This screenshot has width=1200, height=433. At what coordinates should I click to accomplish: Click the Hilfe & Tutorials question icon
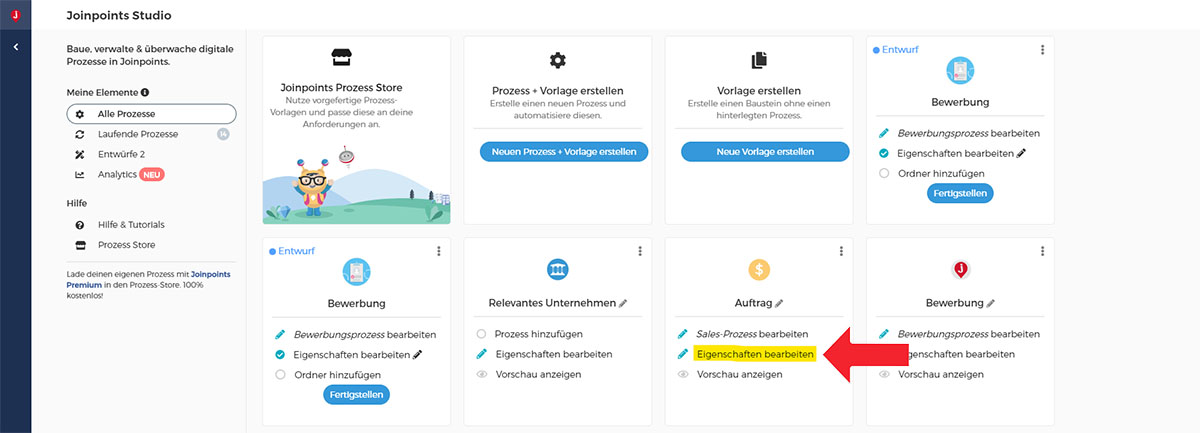[x=80, y=225]
